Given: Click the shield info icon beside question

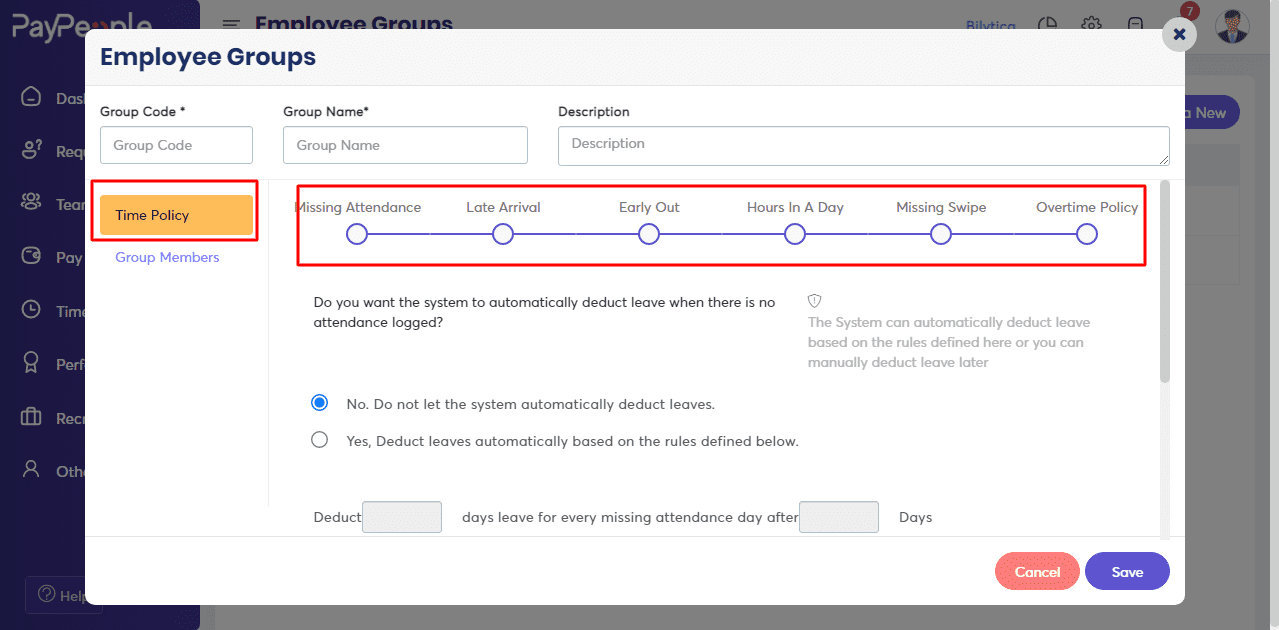Looking at the screenshot, I should click(x=814, y=301).
